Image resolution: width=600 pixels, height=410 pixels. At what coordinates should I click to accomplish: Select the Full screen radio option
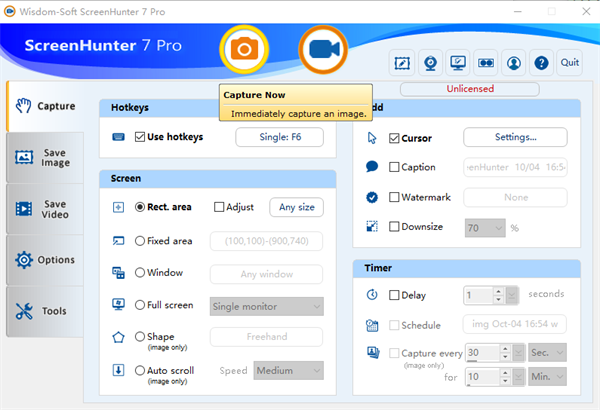140,305
